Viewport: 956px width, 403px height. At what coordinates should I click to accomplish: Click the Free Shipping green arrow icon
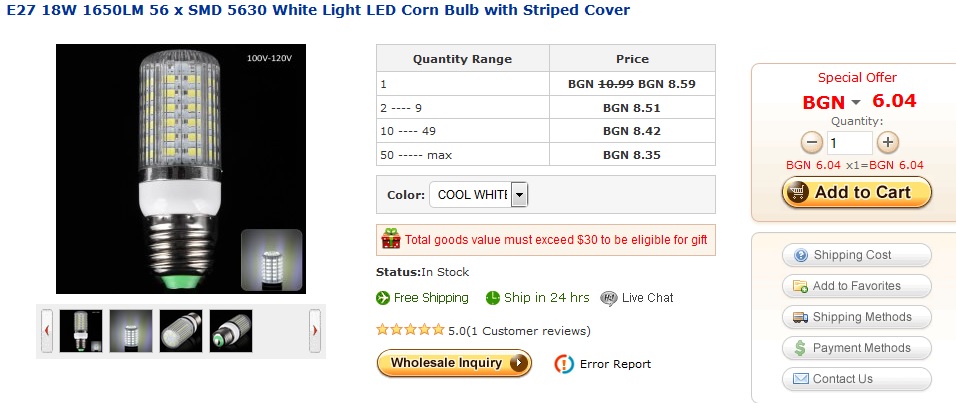click(x=382, y=298)
